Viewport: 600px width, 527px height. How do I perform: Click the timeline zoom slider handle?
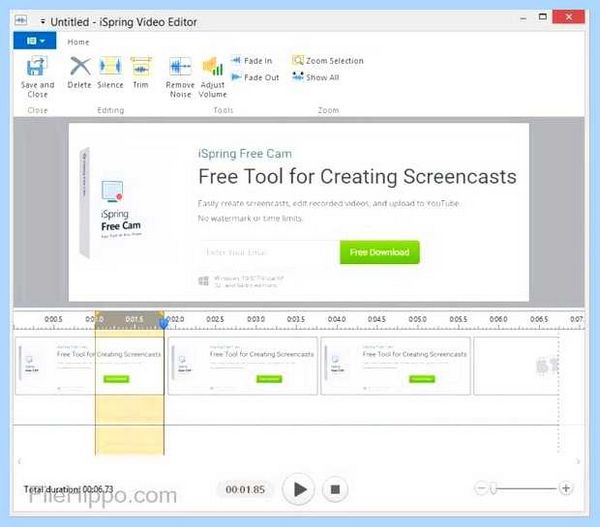(494, 488)
